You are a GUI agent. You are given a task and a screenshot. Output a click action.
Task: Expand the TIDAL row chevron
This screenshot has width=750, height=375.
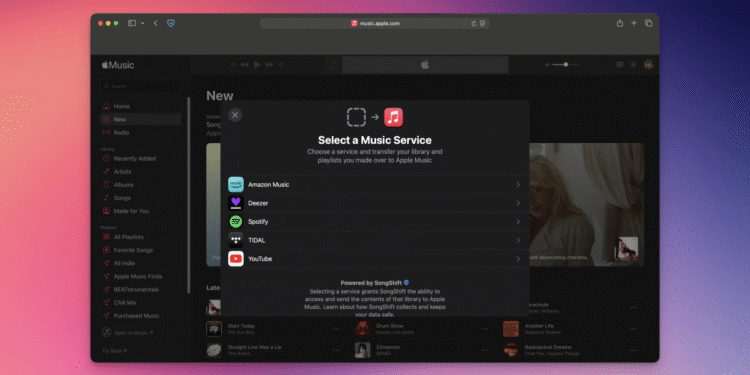pos(518,241)
